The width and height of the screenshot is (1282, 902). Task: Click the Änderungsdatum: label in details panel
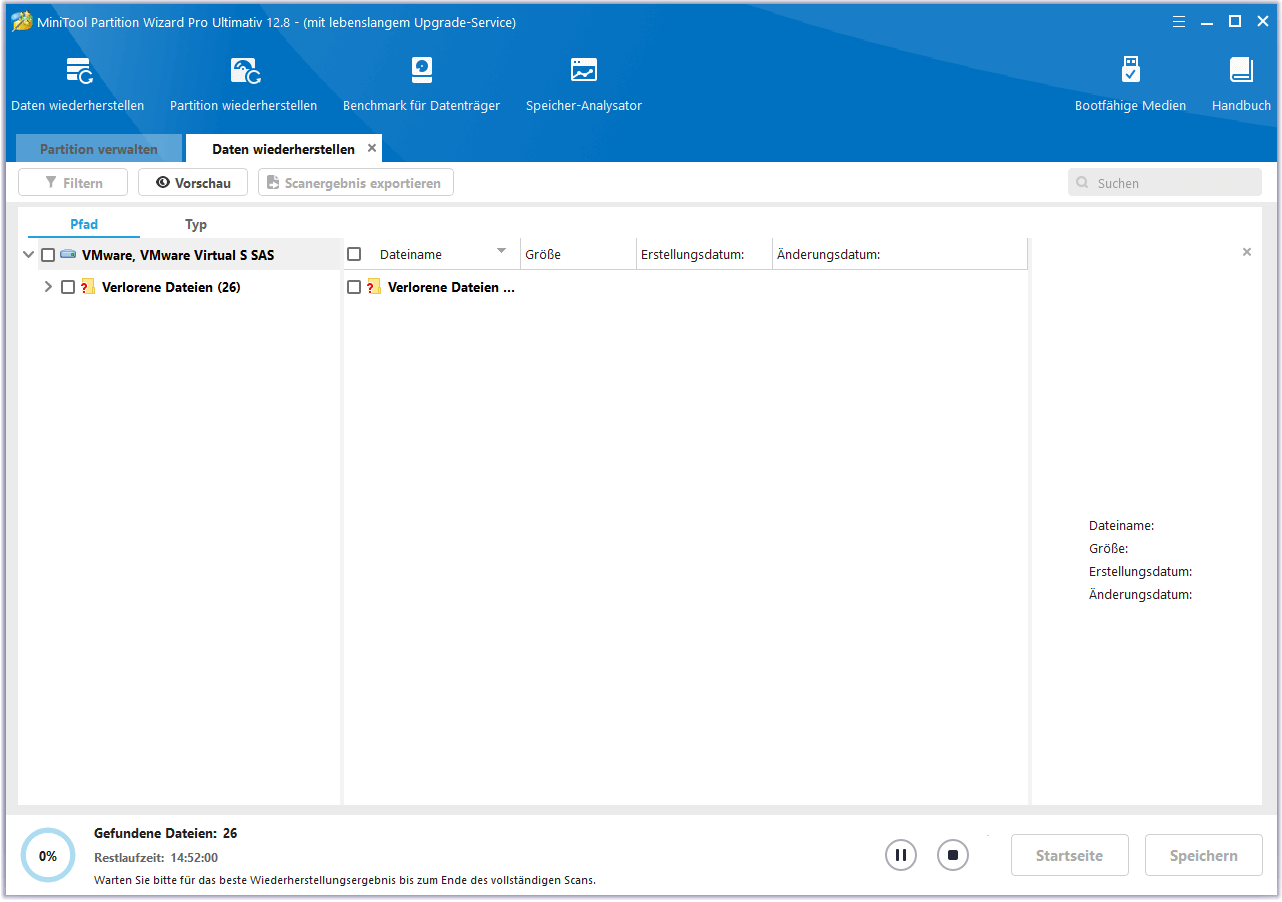[x=1140, y=595]
